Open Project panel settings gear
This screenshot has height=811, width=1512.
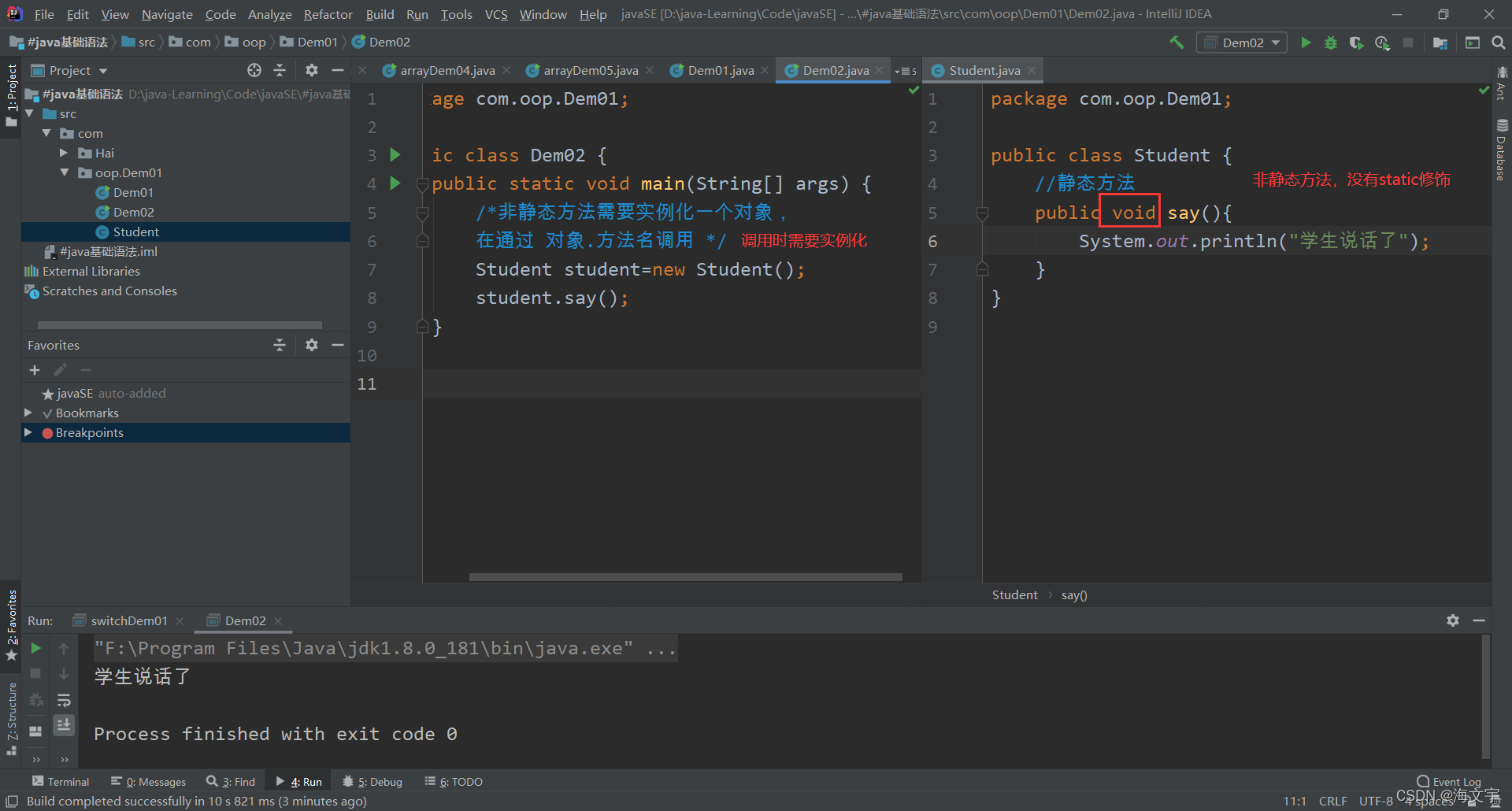(312, 70)
